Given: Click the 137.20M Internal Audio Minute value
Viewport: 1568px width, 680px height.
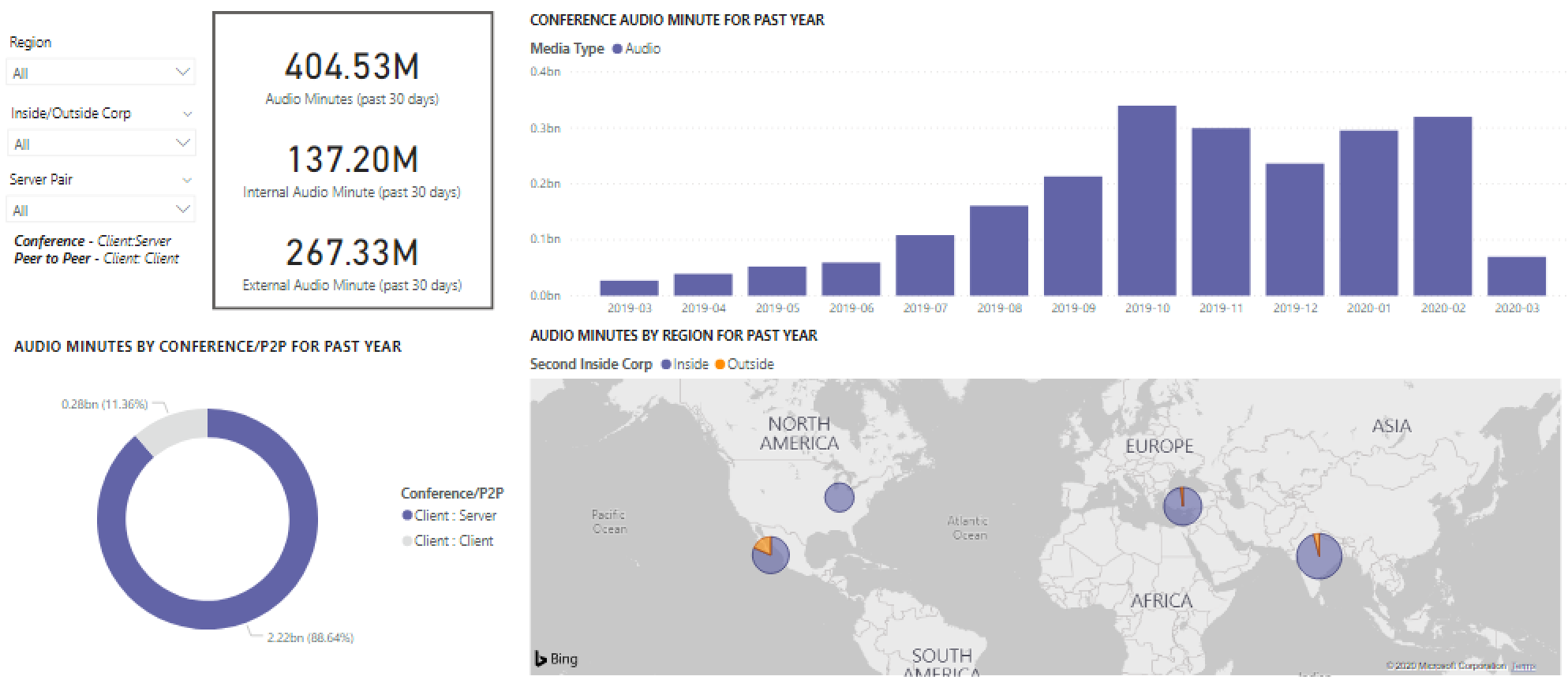Looking at the screenshot, I should point(352,159).
